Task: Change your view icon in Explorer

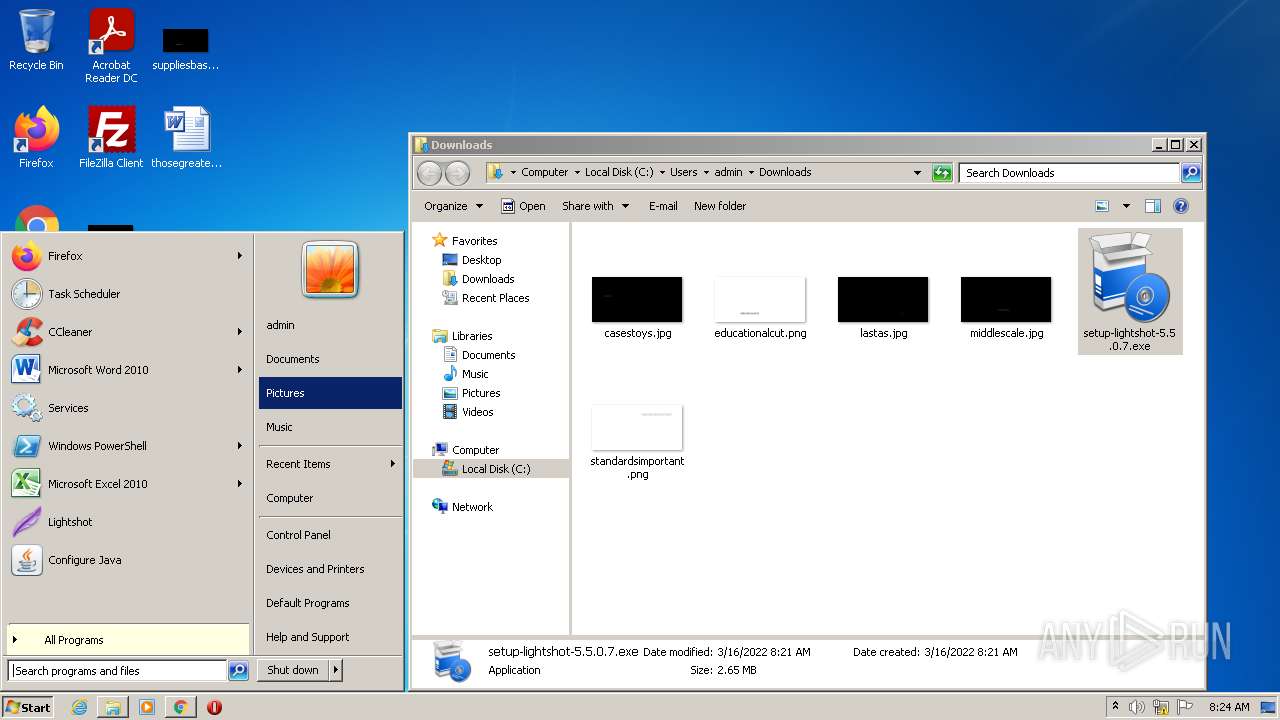Action: [1102, 206]
